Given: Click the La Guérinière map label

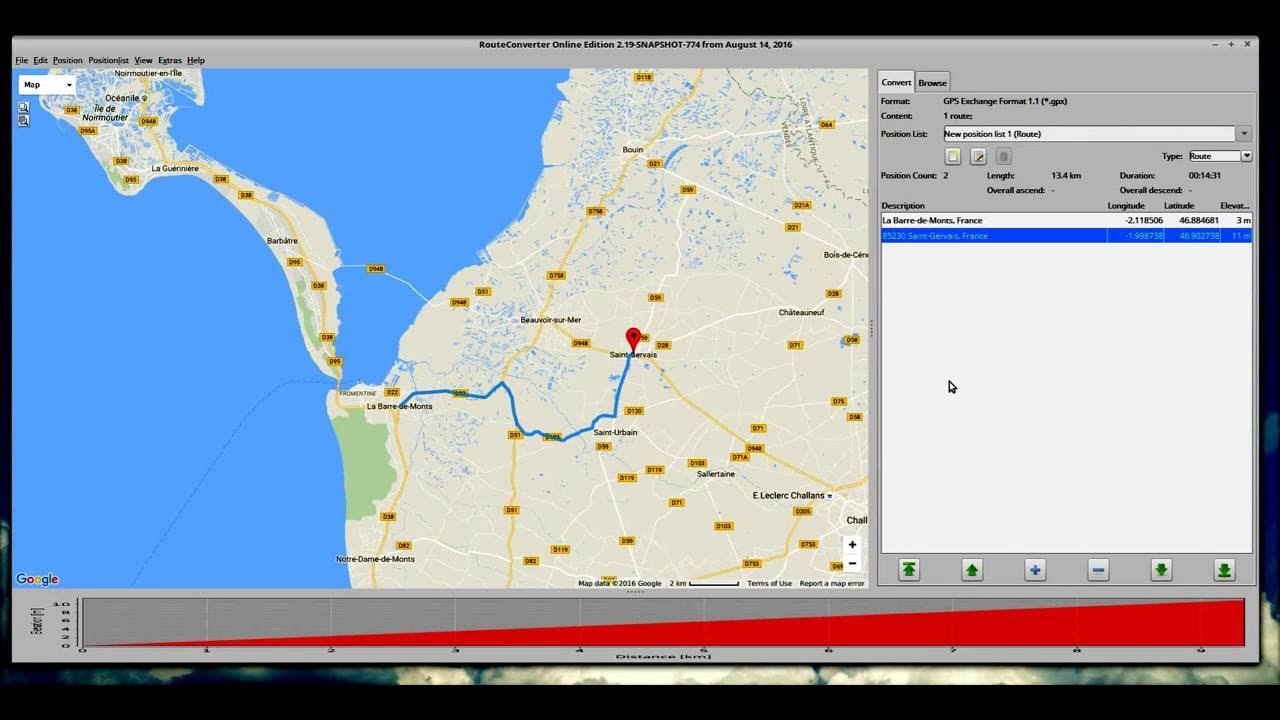Looking at the screenshot, I should [x=175, y=169].
